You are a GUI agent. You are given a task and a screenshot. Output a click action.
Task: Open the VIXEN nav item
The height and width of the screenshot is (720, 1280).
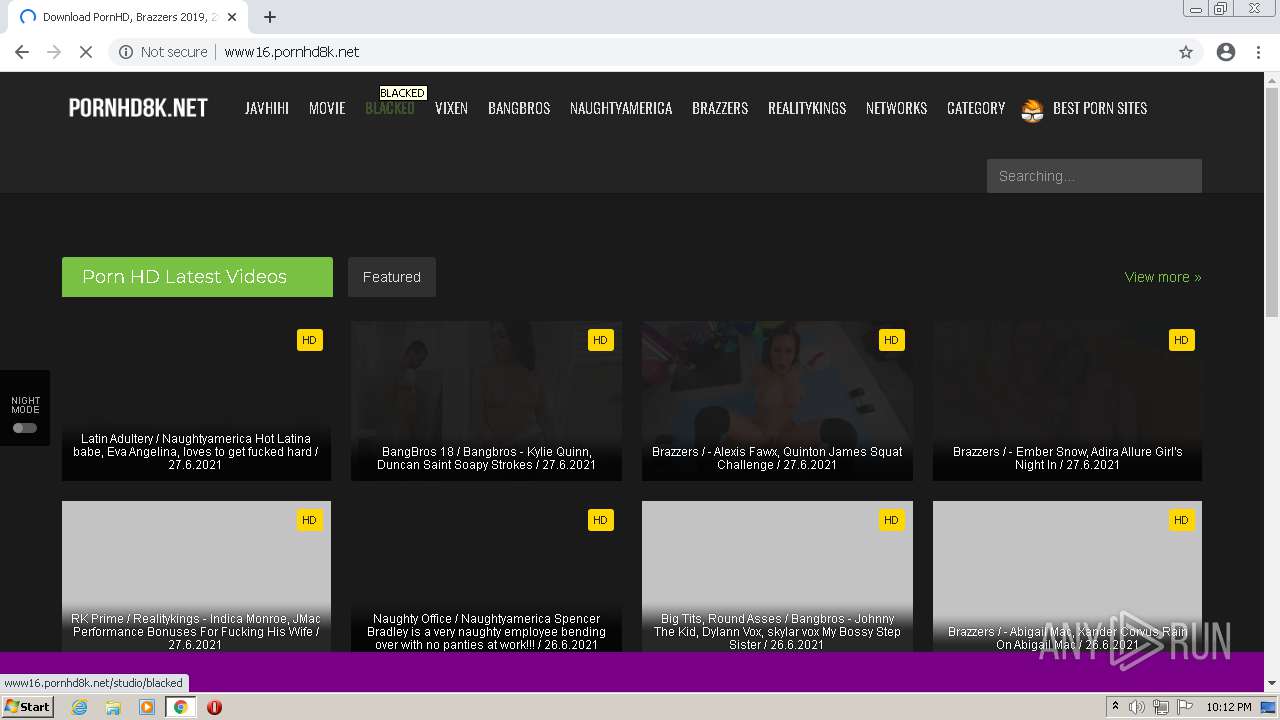click(x=451, y=108)
